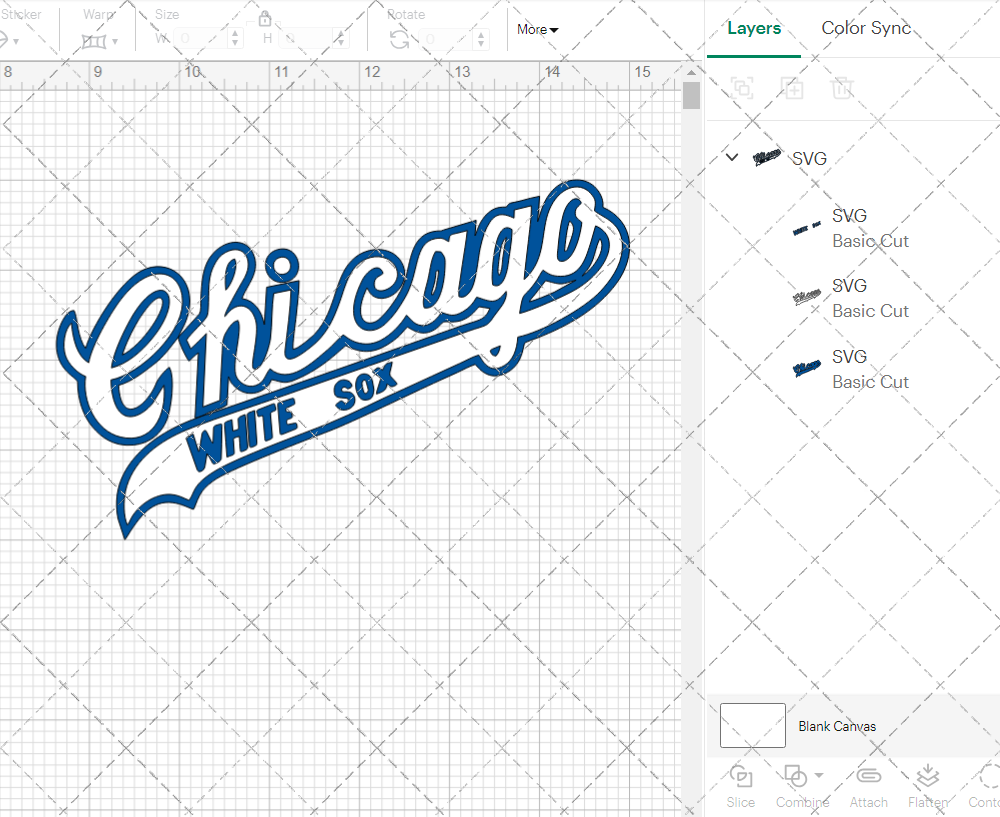Viewport: 1000px width, 817px height.
Task: Select the white Chicago outline SVG layer
Action: [852, 298]
